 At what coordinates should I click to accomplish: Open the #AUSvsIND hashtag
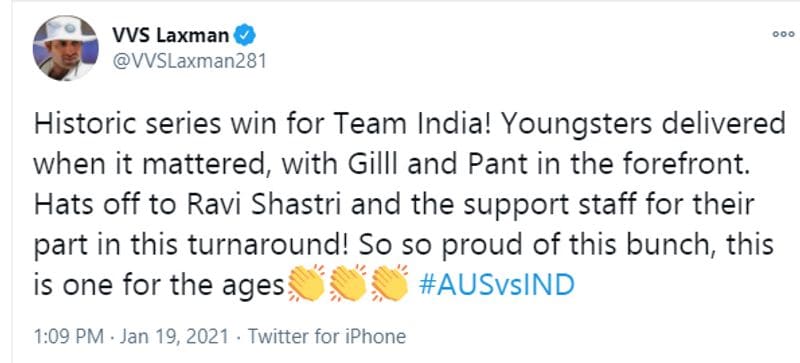496,285
